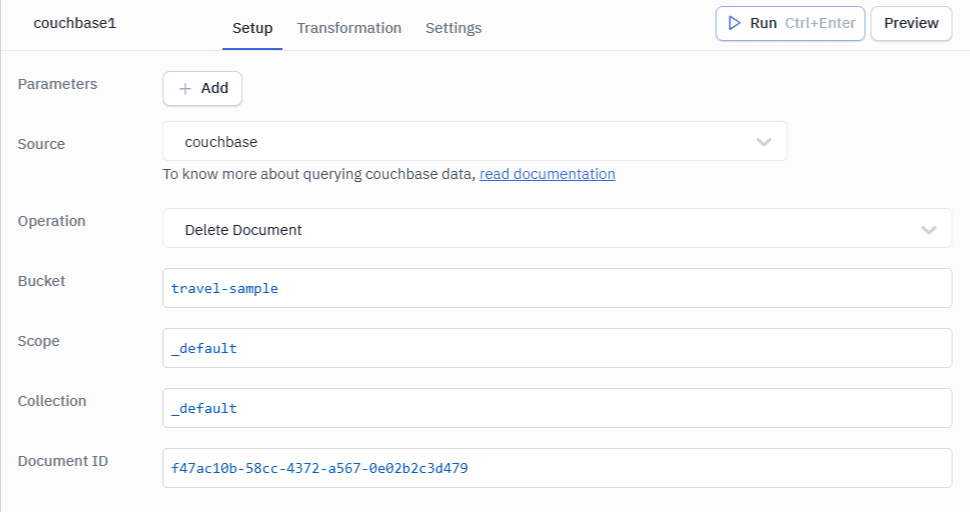Click into the Collection input field

click(x=556, y=408)
